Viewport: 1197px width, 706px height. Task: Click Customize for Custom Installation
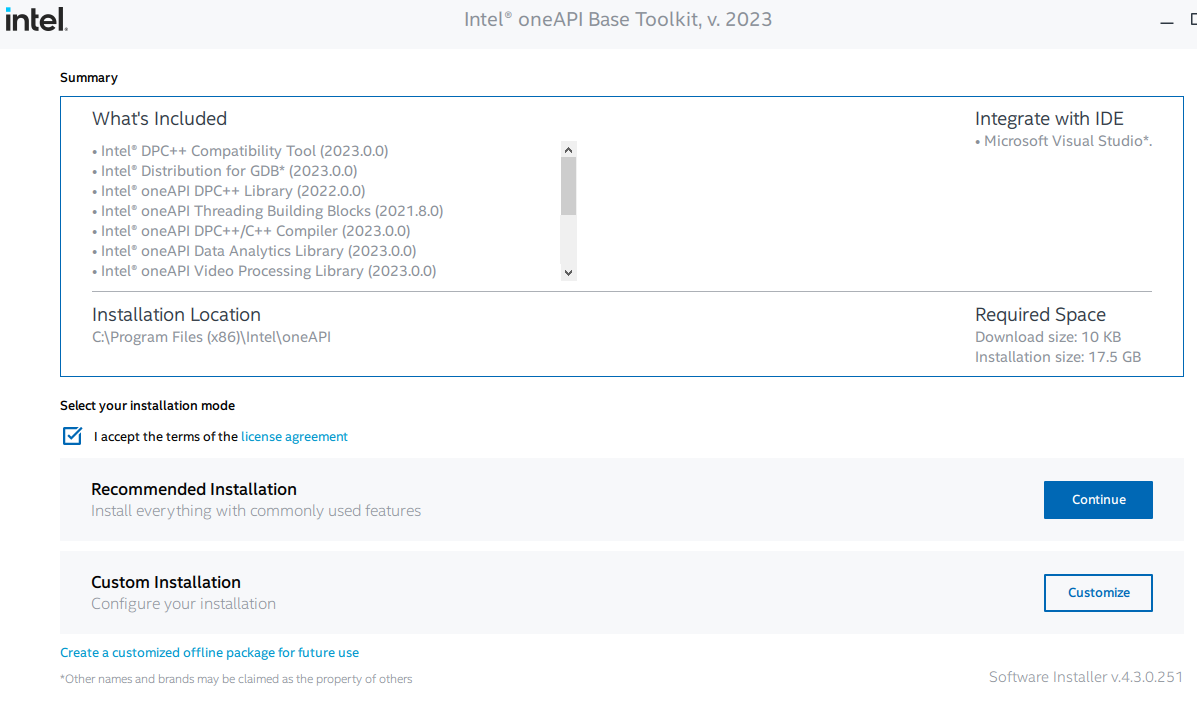1098,593
